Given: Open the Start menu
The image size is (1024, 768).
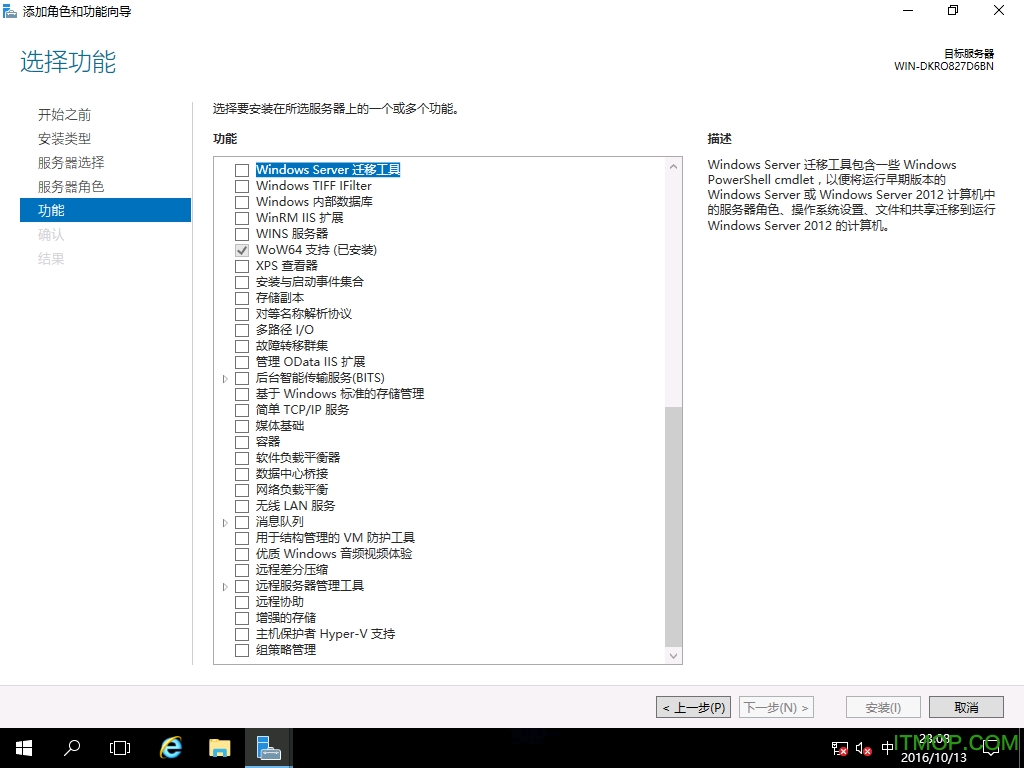Looking at the screenshot, I should point(22,747).
